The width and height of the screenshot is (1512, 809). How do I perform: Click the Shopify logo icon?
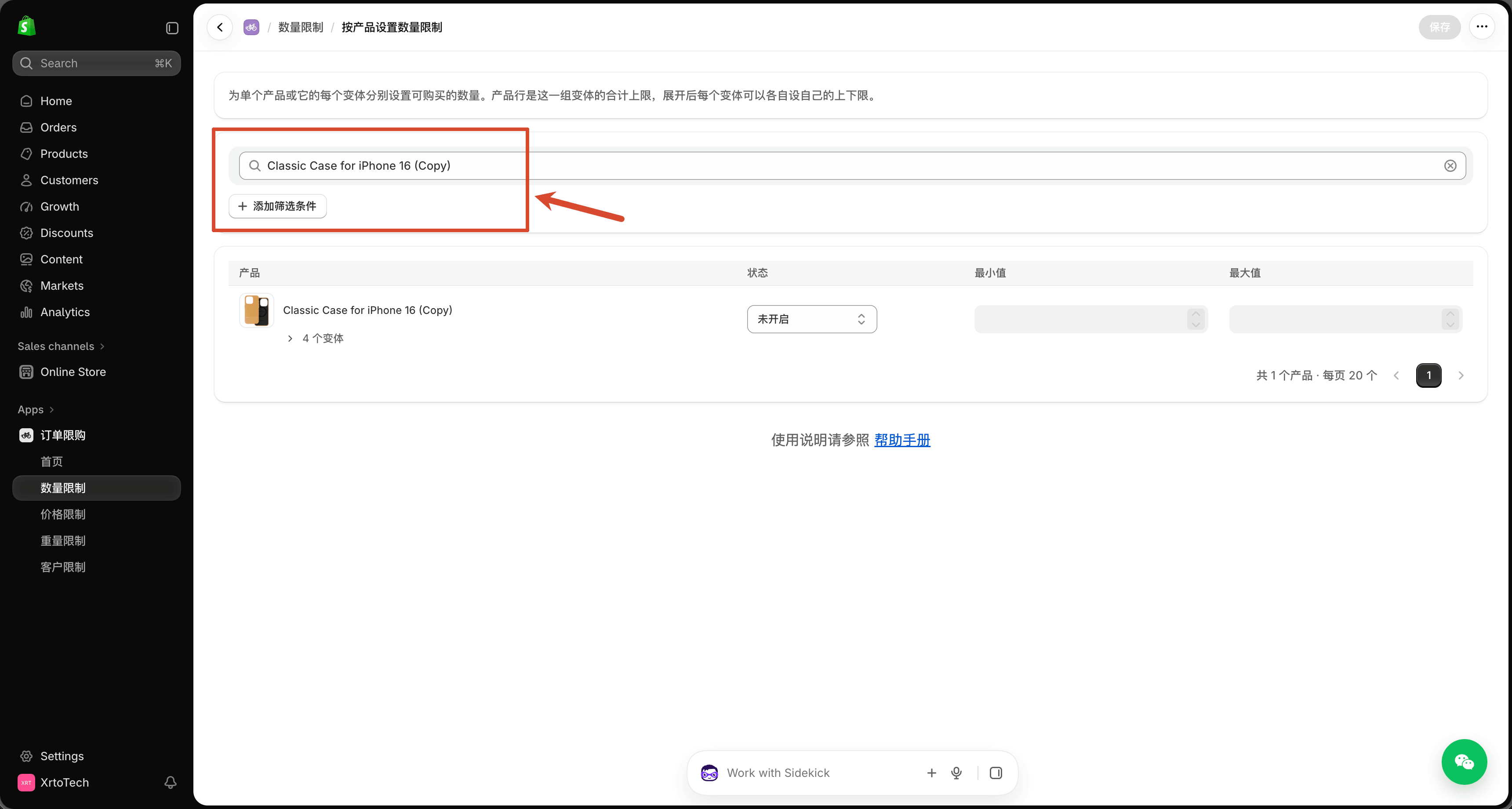(x=26, y=26)
